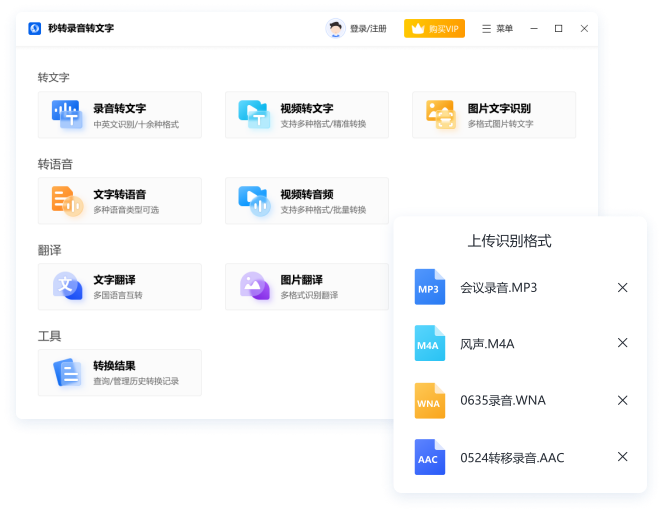Select 视频转文字 feature title
Screen dimensions: 663x513
coord(307,109)
